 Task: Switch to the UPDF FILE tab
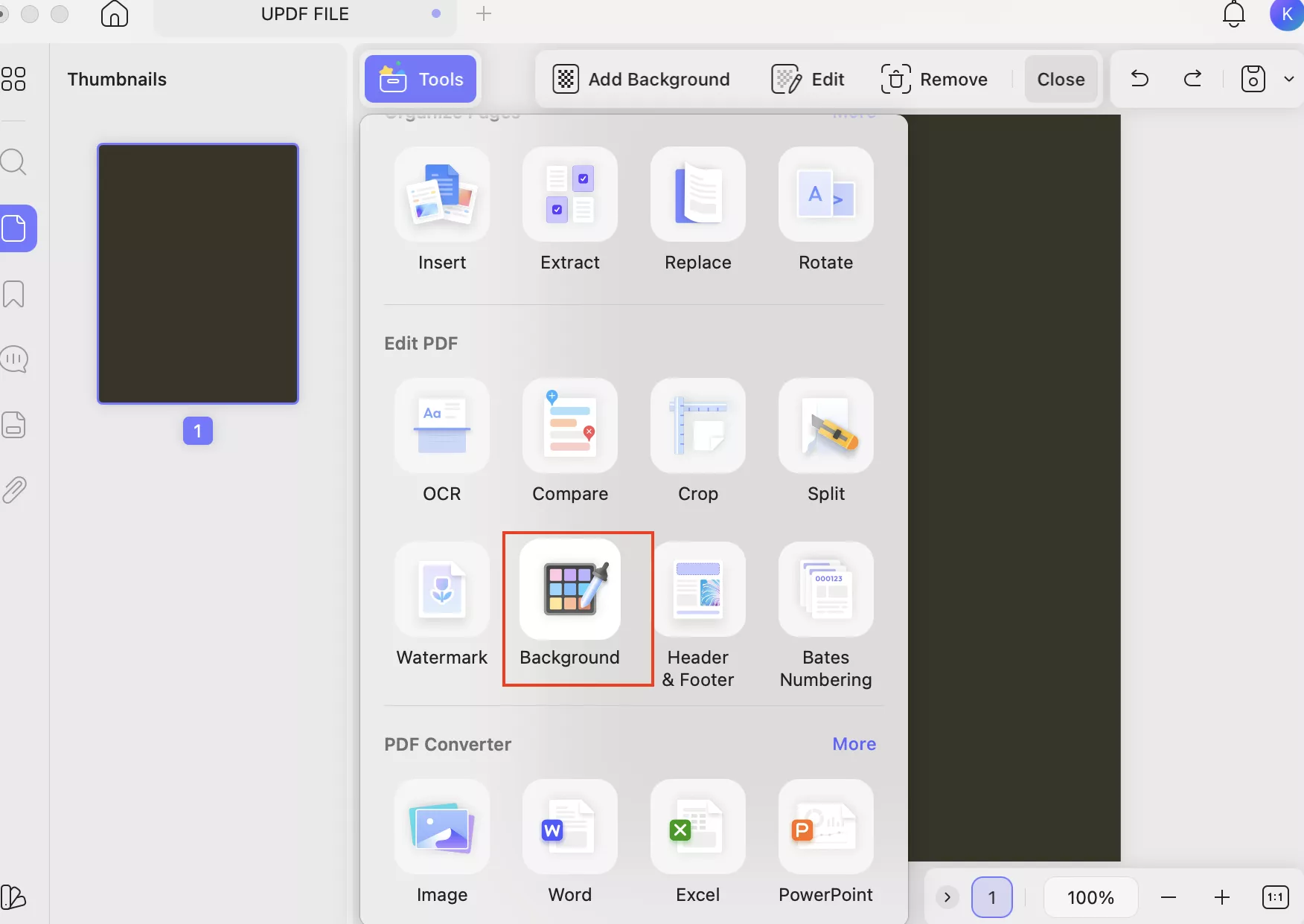tap(304, 13)
